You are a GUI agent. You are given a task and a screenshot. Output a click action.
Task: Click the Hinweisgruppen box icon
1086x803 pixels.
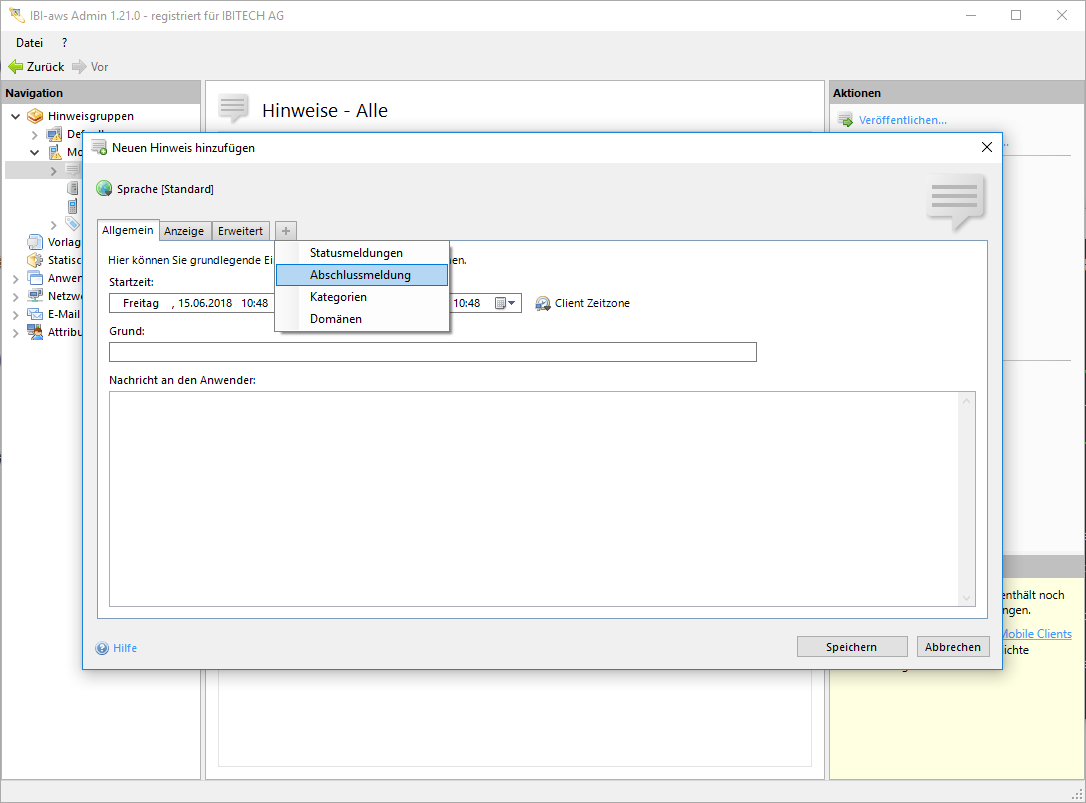point(36,116)
